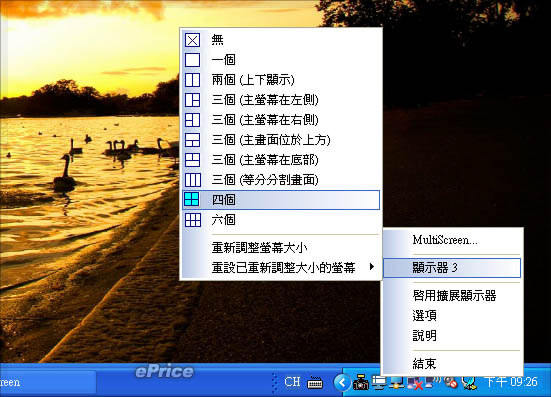
Task: Choose the 一個 single-screen layout icon
Action: pos(192,60)
